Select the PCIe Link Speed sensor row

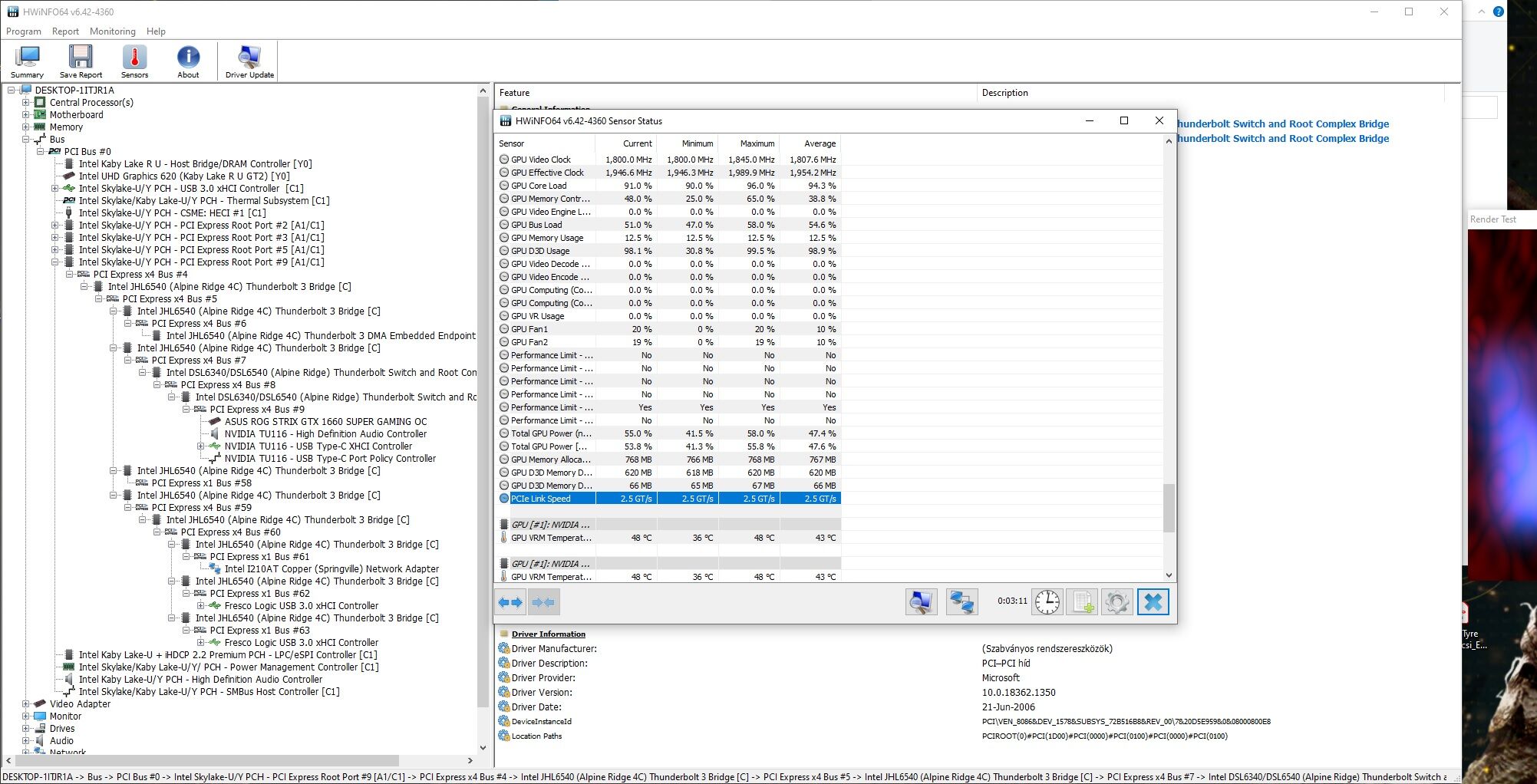[x=668, y=499]
